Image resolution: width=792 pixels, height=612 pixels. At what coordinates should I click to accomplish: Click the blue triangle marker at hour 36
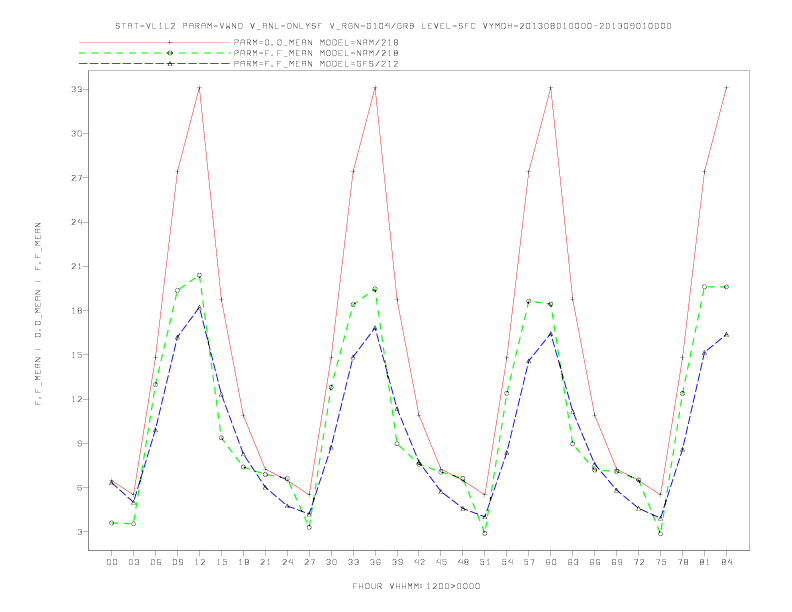[375, 328]
